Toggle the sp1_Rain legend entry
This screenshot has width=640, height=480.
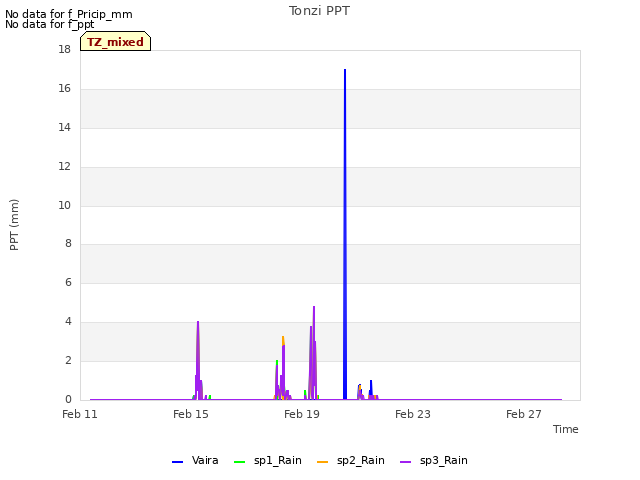268,461
